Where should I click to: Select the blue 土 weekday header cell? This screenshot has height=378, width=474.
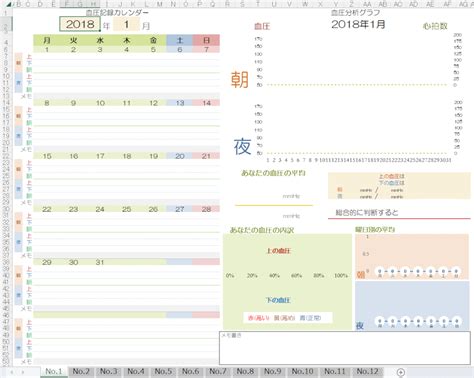coord(180,40)
